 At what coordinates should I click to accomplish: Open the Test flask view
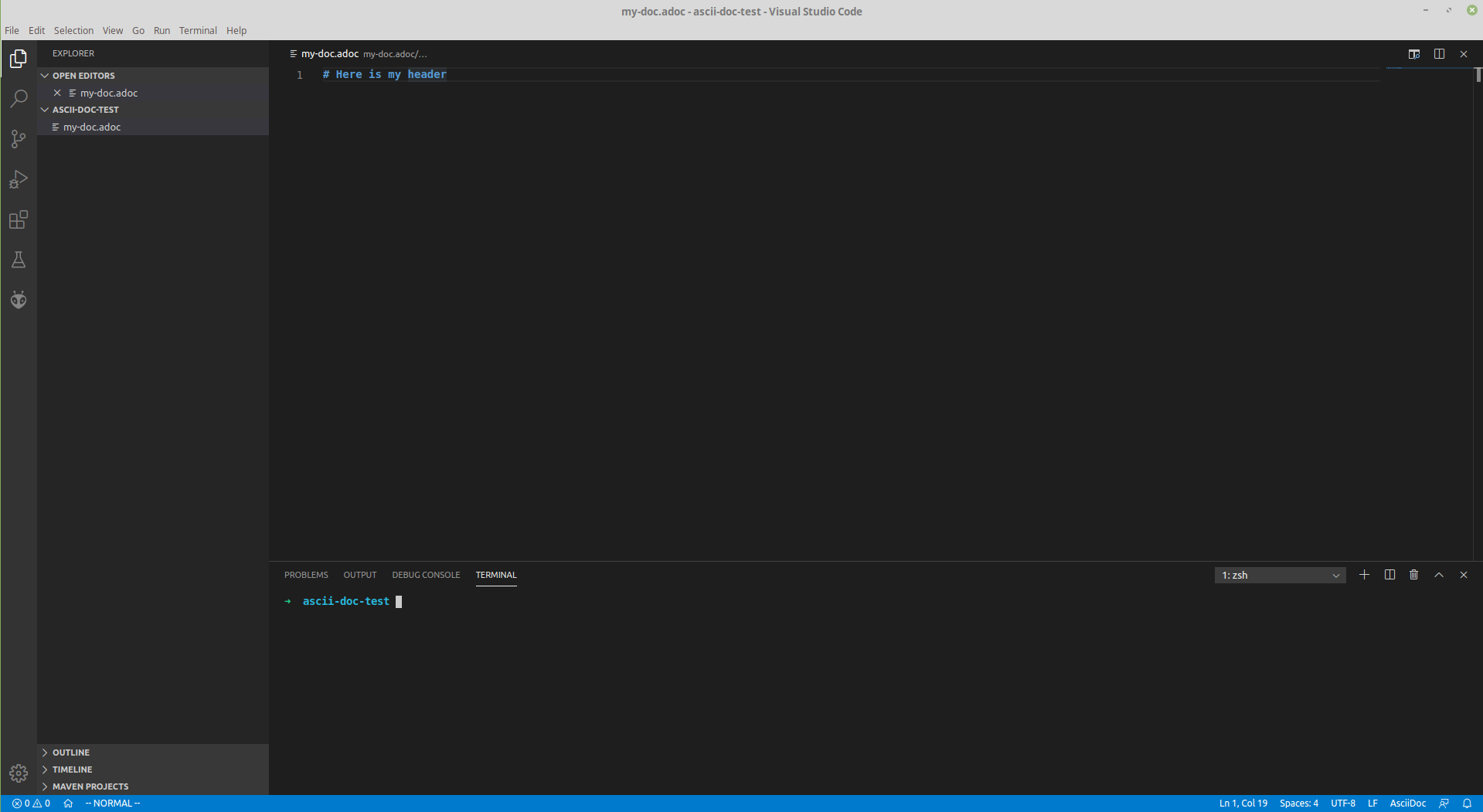point(19,260)
